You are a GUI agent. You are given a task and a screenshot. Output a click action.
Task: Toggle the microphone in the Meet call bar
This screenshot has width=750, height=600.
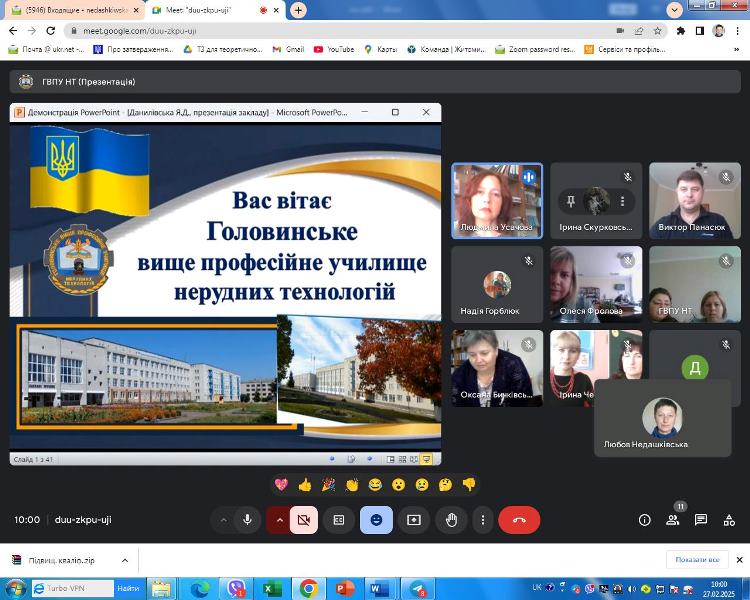(247, 520)
